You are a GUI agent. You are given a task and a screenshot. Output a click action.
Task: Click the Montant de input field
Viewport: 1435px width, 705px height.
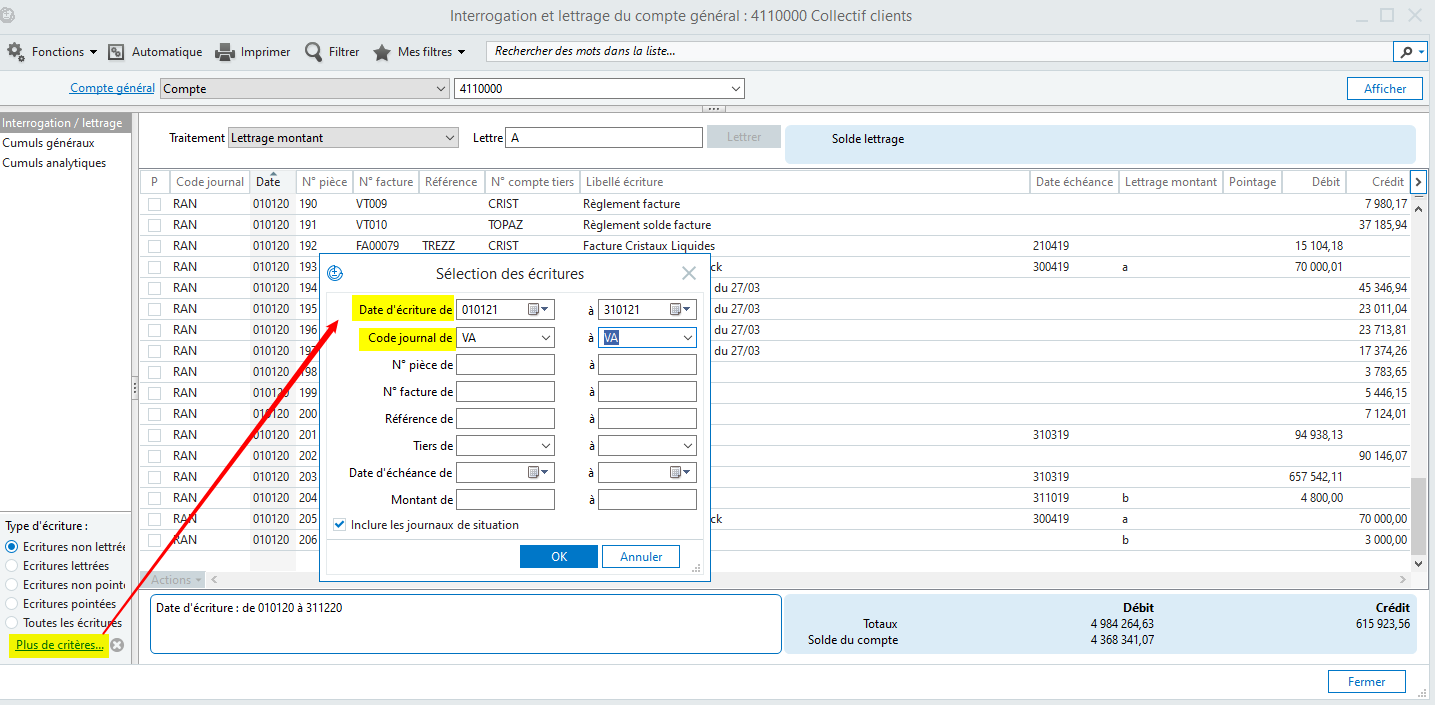505,500
